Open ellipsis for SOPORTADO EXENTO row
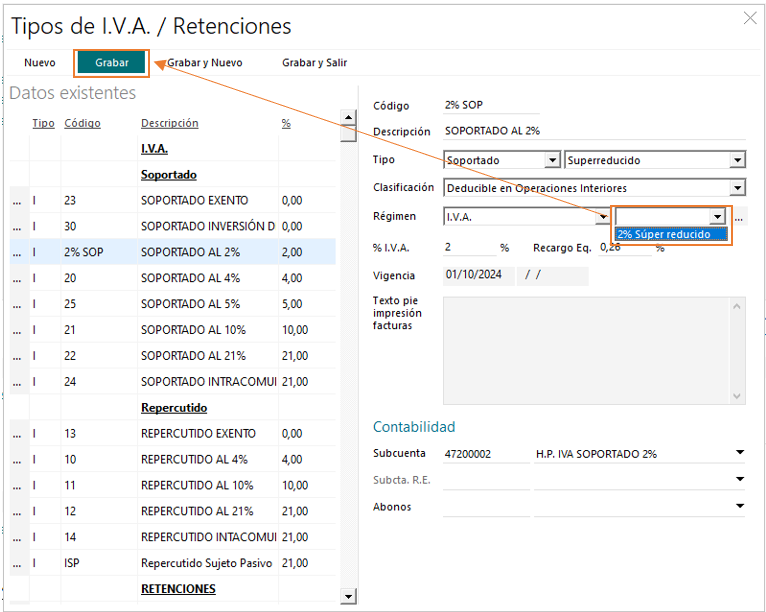 coord(17,201)
